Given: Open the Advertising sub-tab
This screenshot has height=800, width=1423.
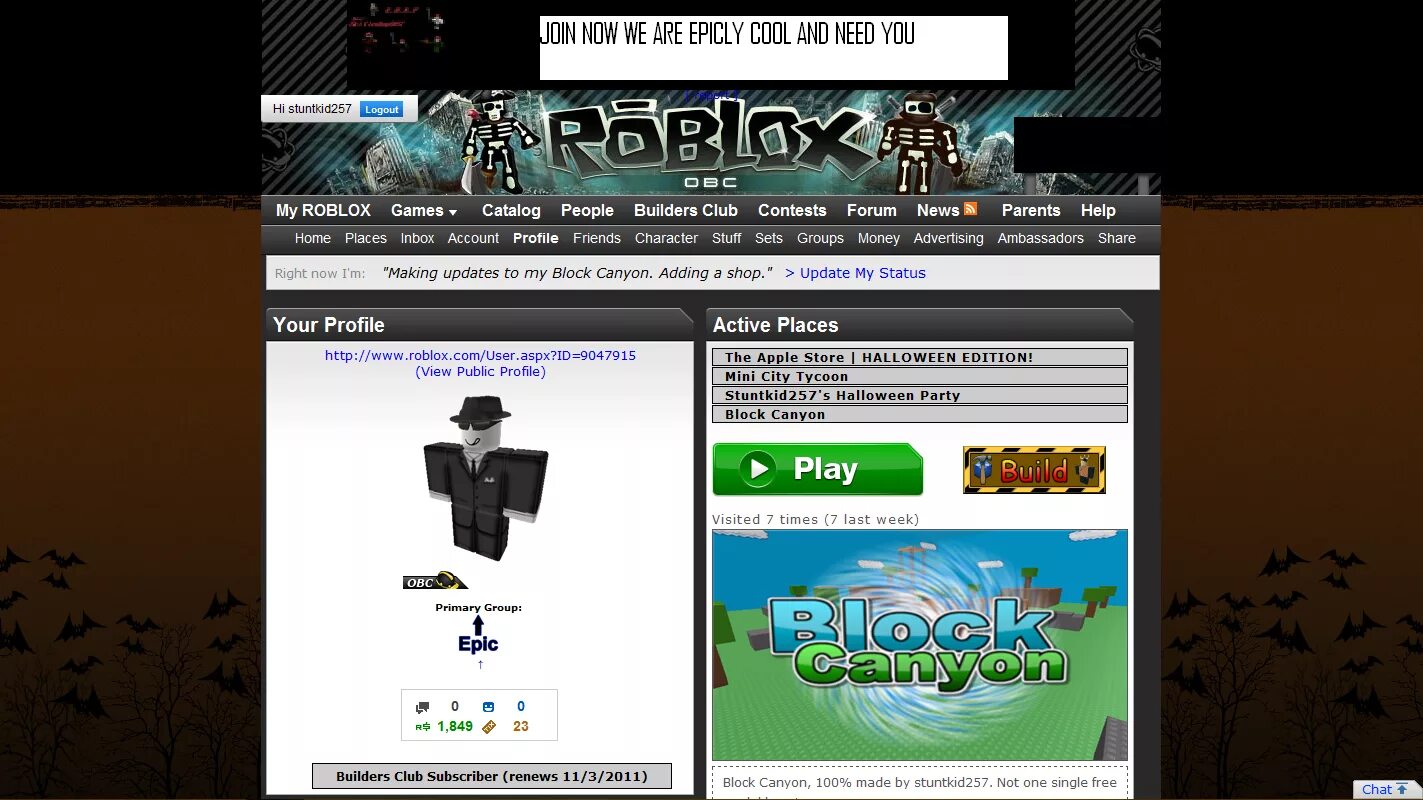Looking at the screenshot, I should tap(949, 238).
